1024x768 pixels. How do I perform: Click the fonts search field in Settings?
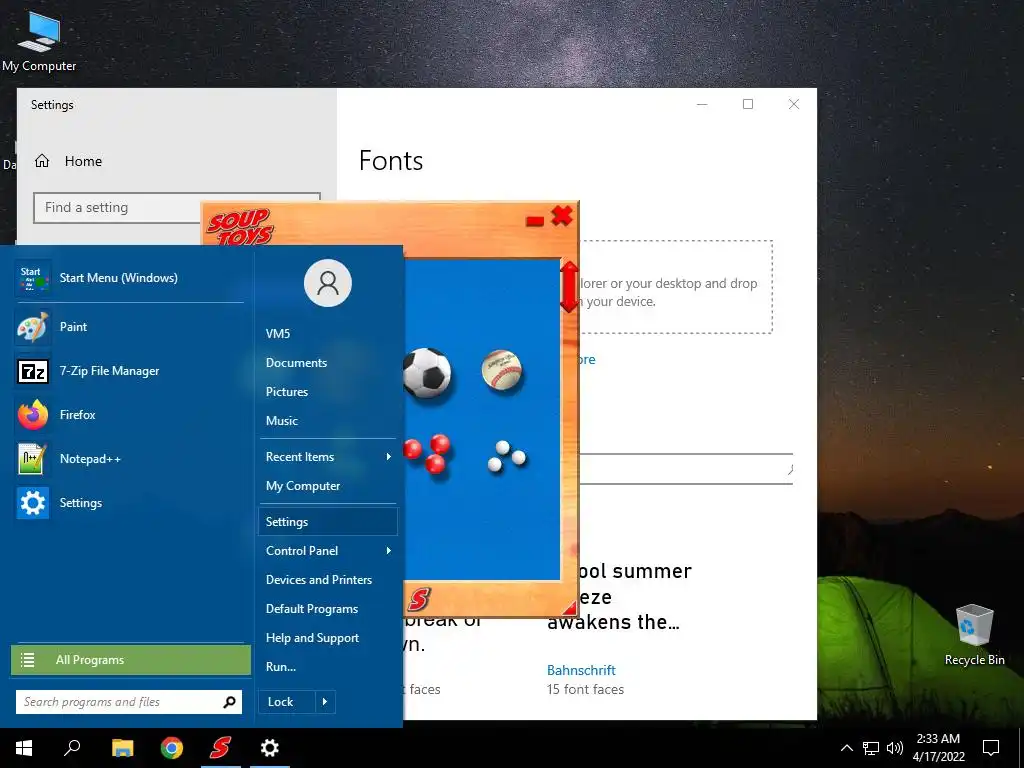point(686,469)
